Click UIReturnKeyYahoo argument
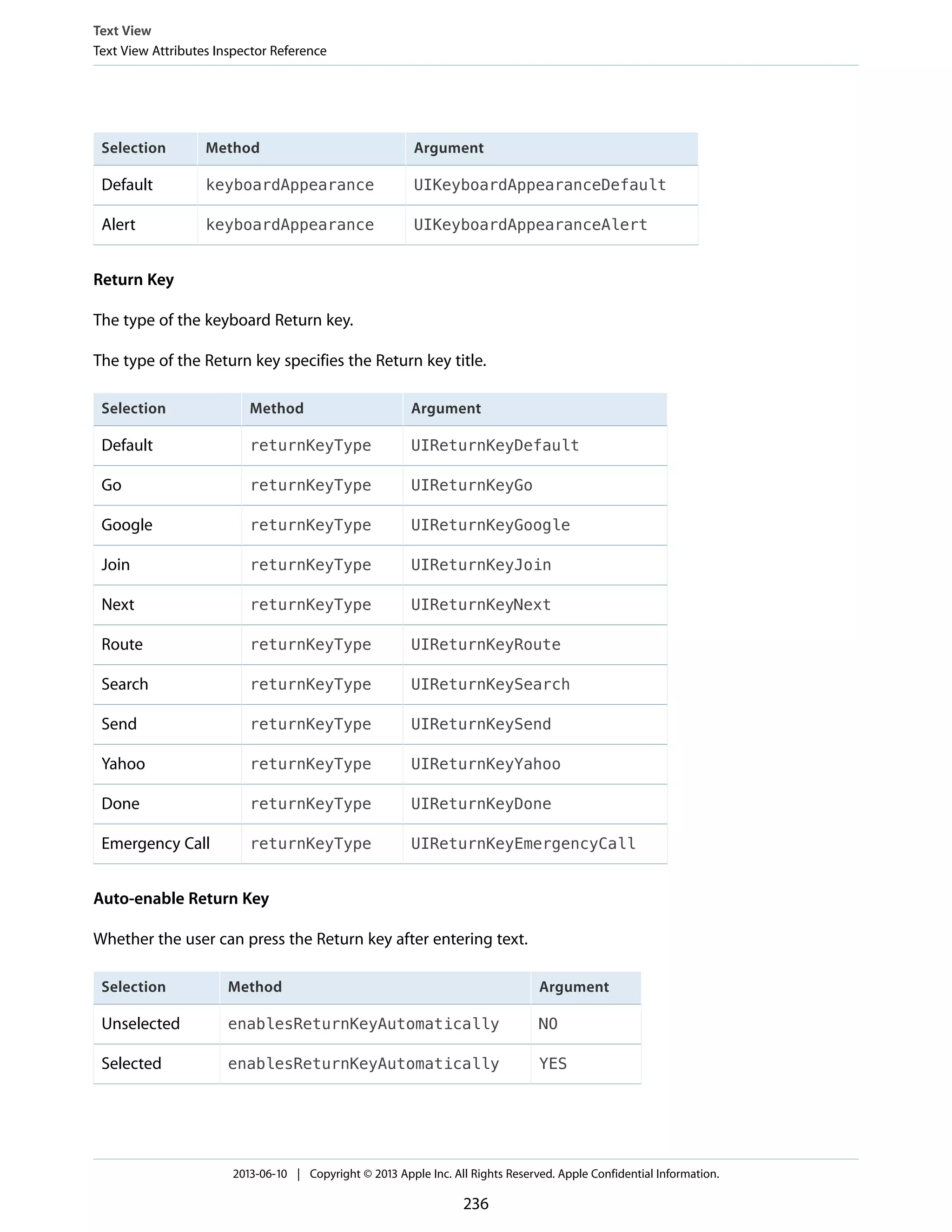Screen dimensions: 952x1232 point(485,764)
